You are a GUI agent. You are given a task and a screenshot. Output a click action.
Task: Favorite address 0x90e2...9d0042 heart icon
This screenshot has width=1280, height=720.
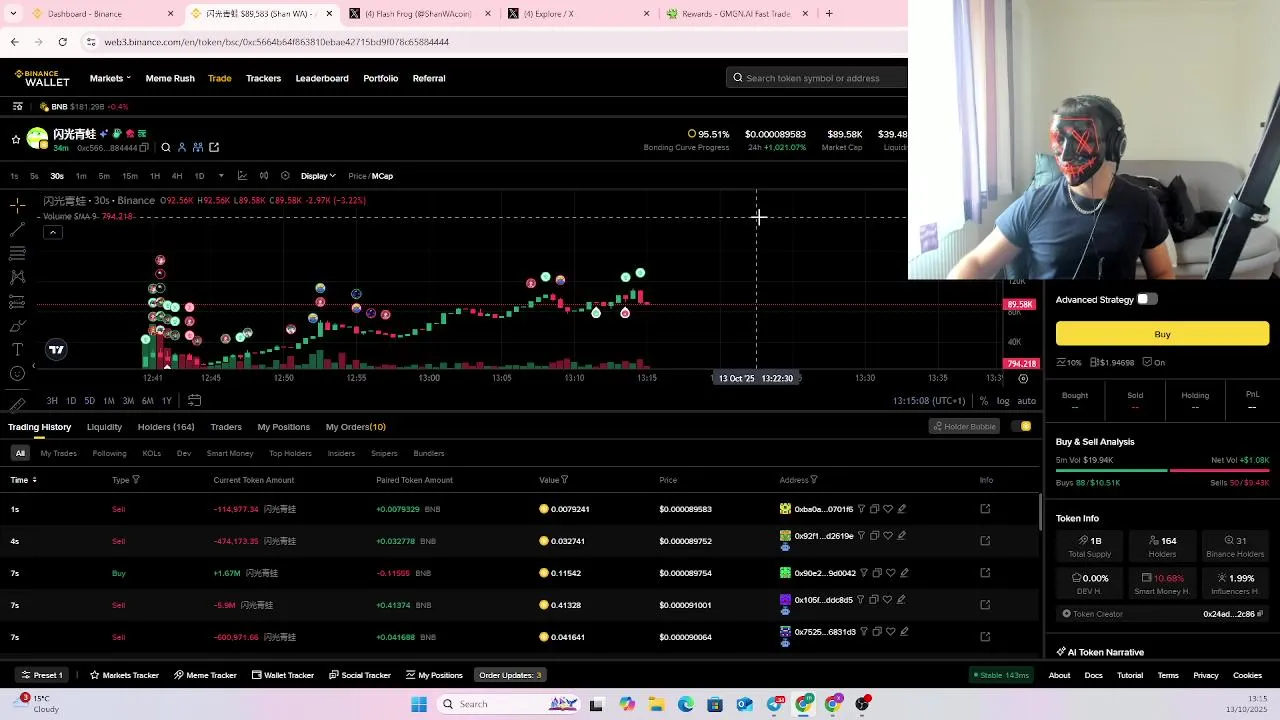pos(890,573)
